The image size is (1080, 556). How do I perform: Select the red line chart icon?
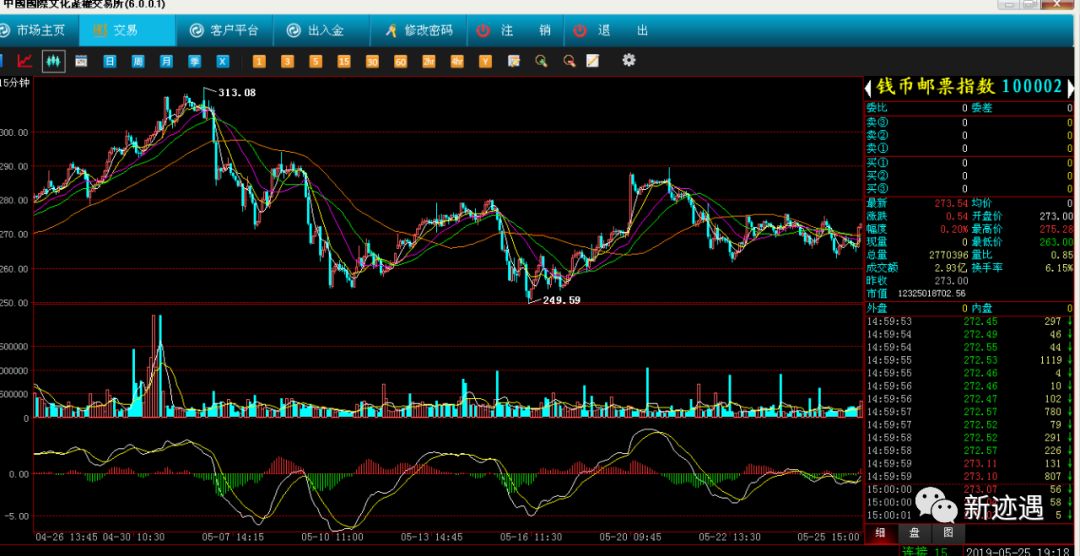click(x=25, y=61)
